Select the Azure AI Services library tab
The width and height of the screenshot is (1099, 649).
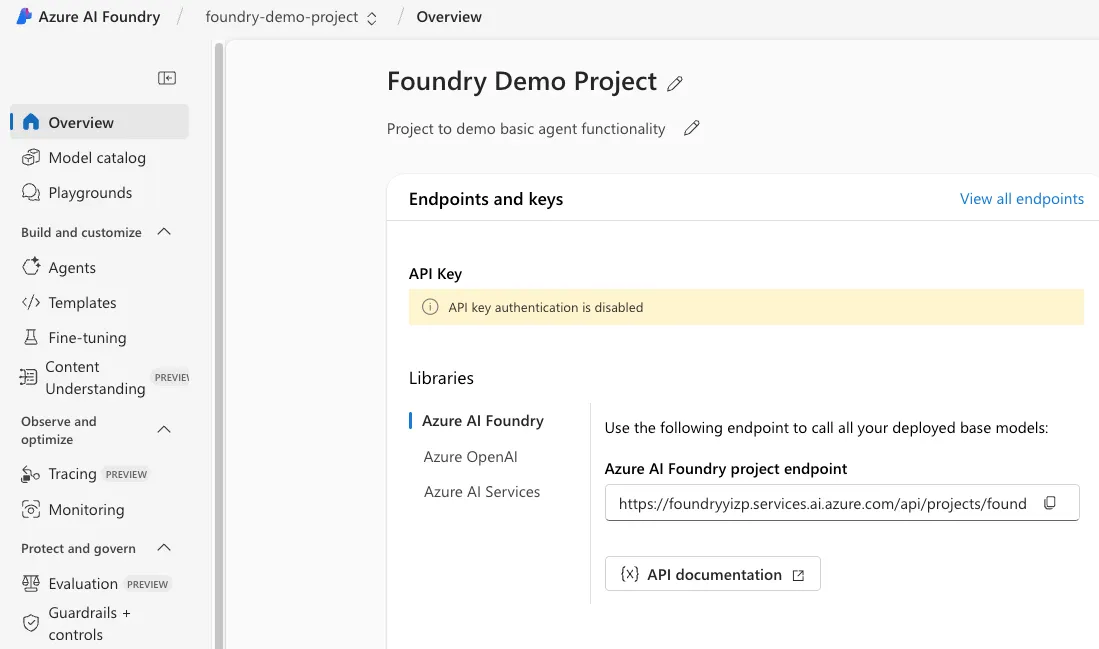click(x=481, y=492)
